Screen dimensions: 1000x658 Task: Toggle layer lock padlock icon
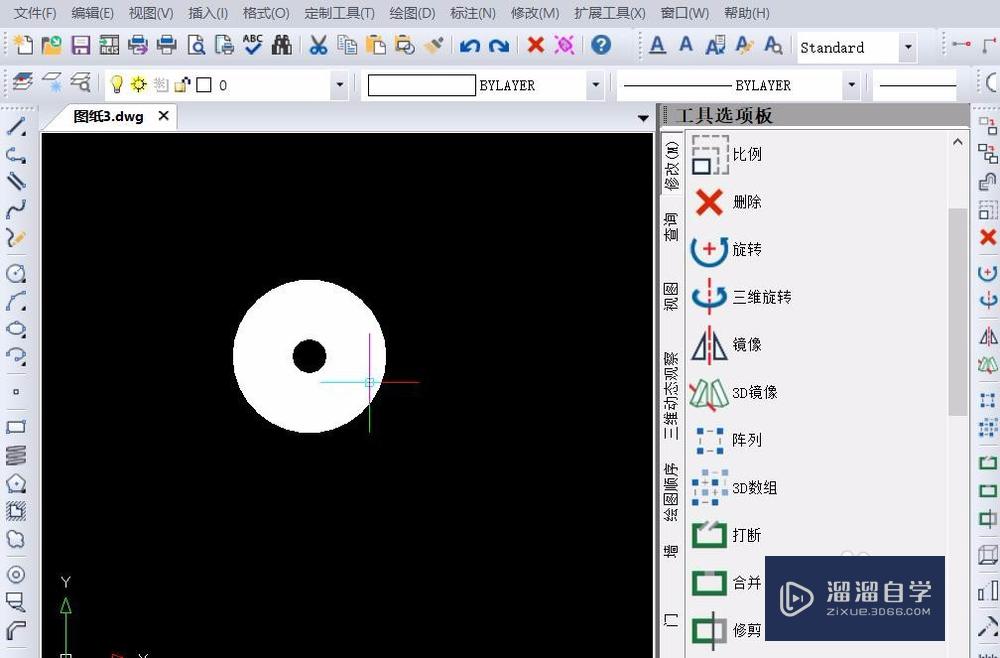[x=182, y=84]
